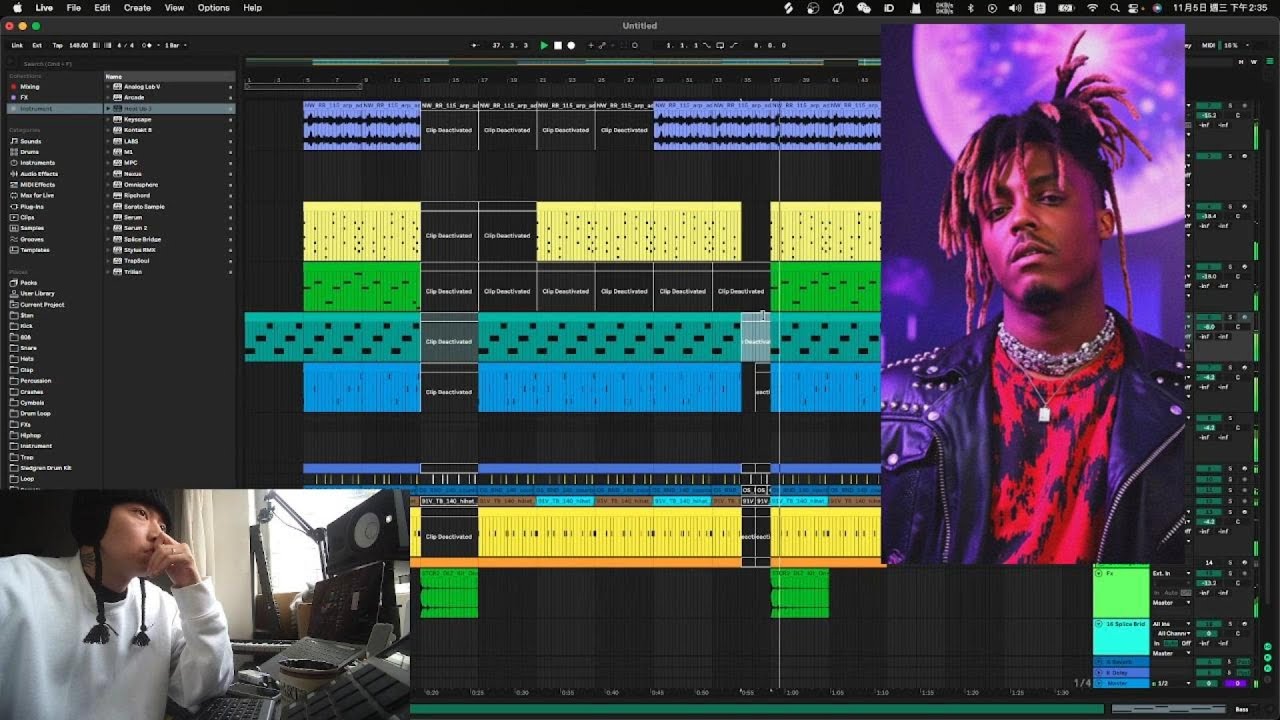Toggle the 16 Splice Bridge track fold button
1280x720 pixels.
(1098, 624)
